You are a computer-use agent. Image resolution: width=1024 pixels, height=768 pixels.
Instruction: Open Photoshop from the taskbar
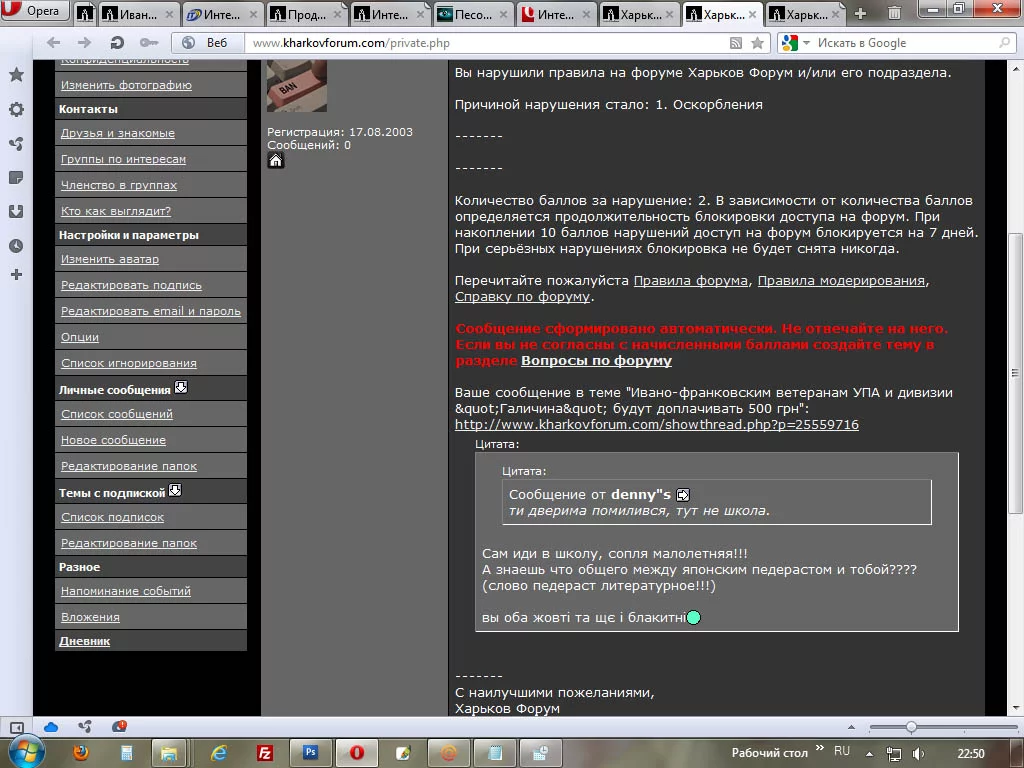pos(311,753)
